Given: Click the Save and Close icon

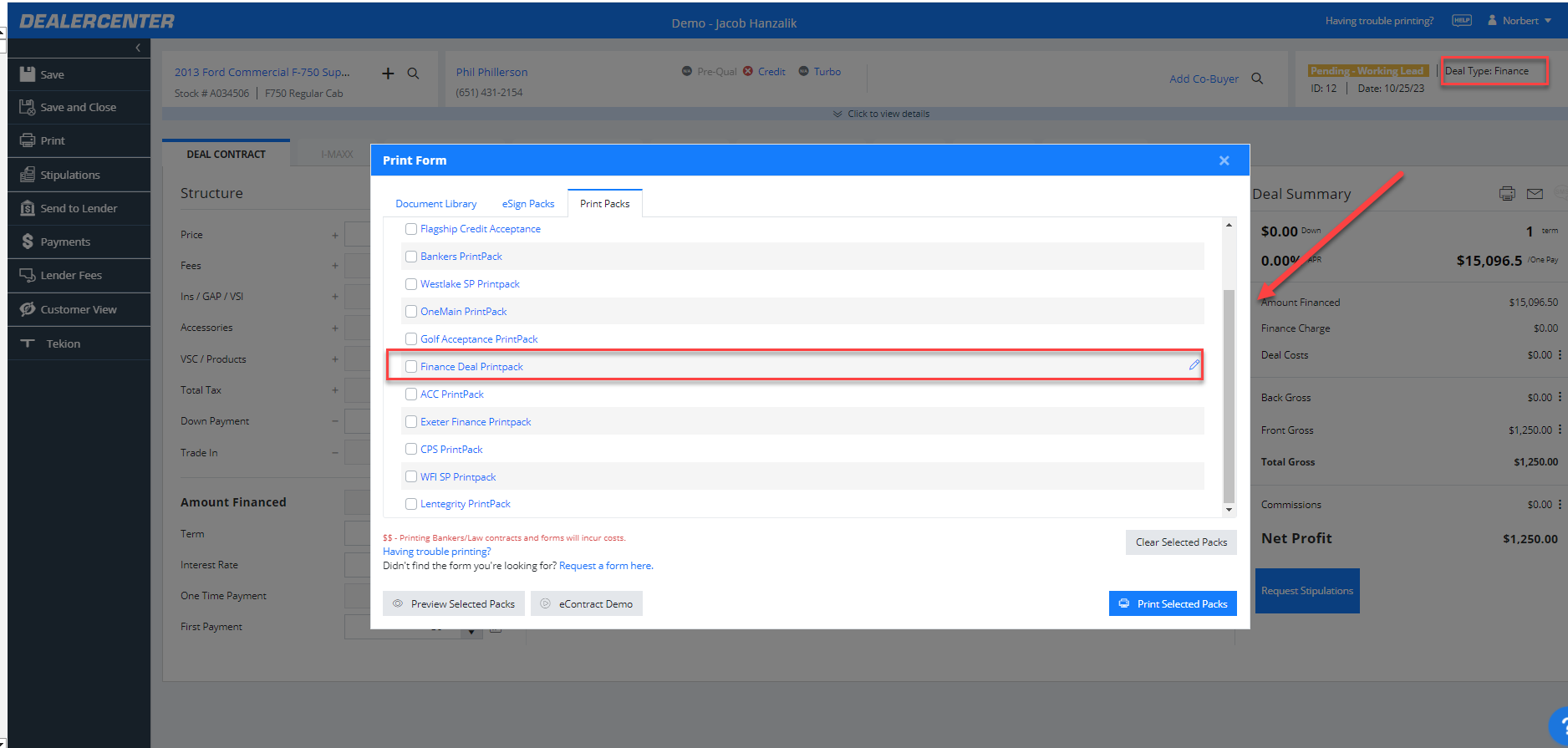Looking at the screenshot, I should click(27, 107).
